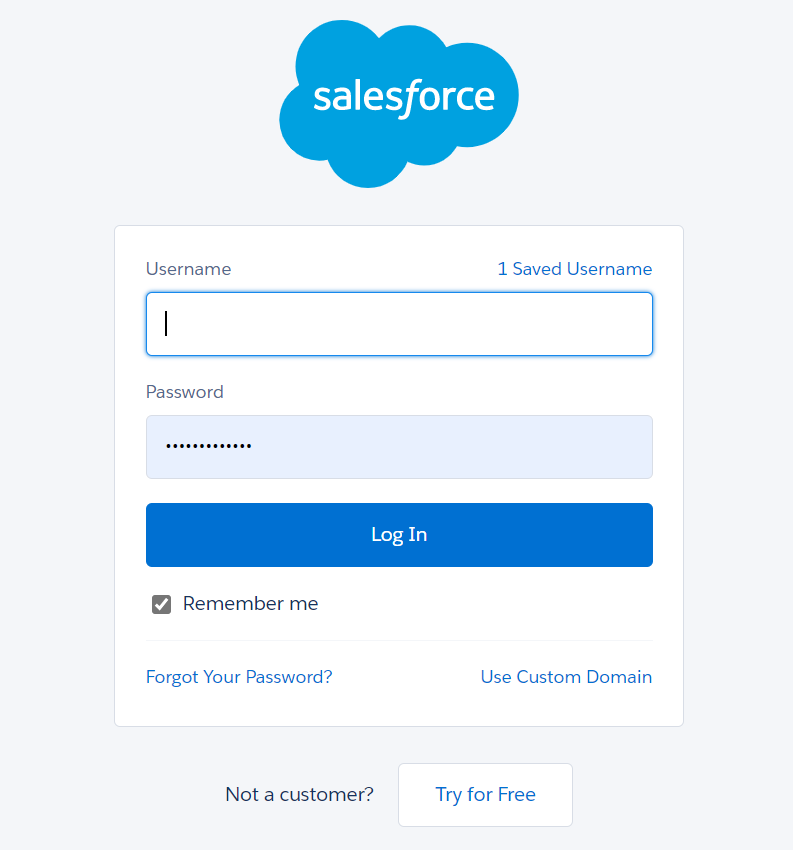
Task: Click the Log In button's text label
Action: coord(399,535)
